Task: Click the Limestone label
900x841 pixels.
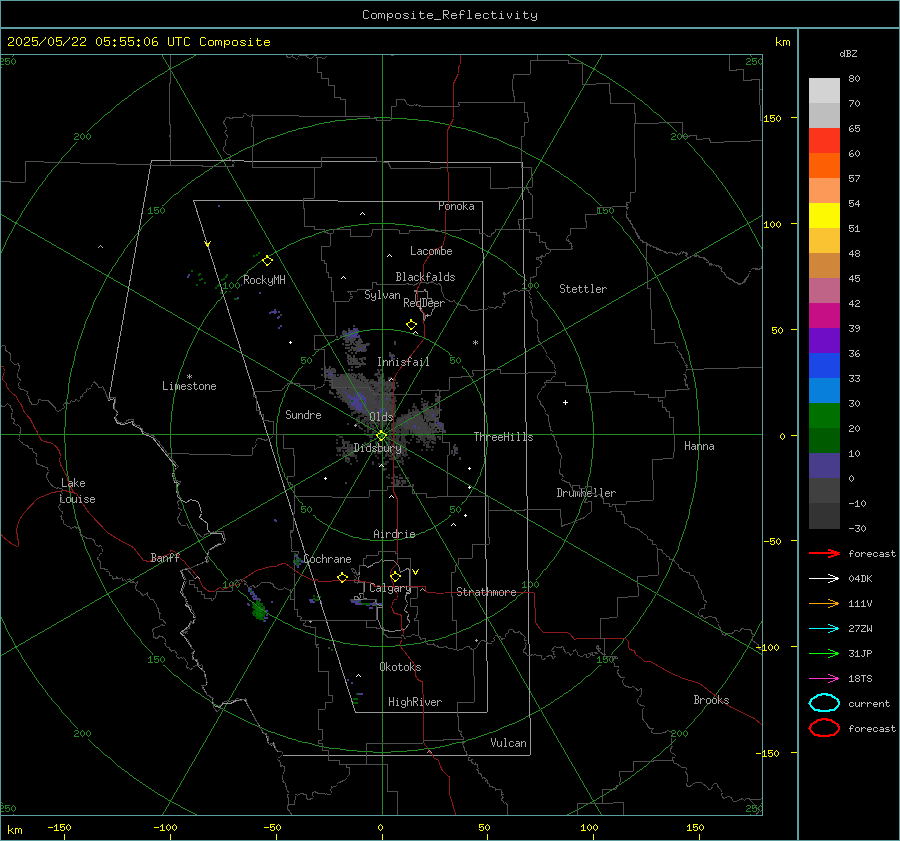Action: 189,386
